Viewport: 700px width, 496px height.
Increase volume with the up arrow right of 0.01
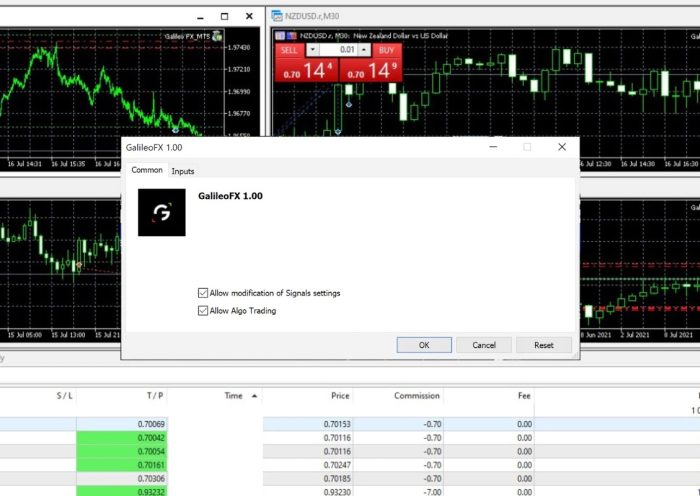click(x=364, y=50)
